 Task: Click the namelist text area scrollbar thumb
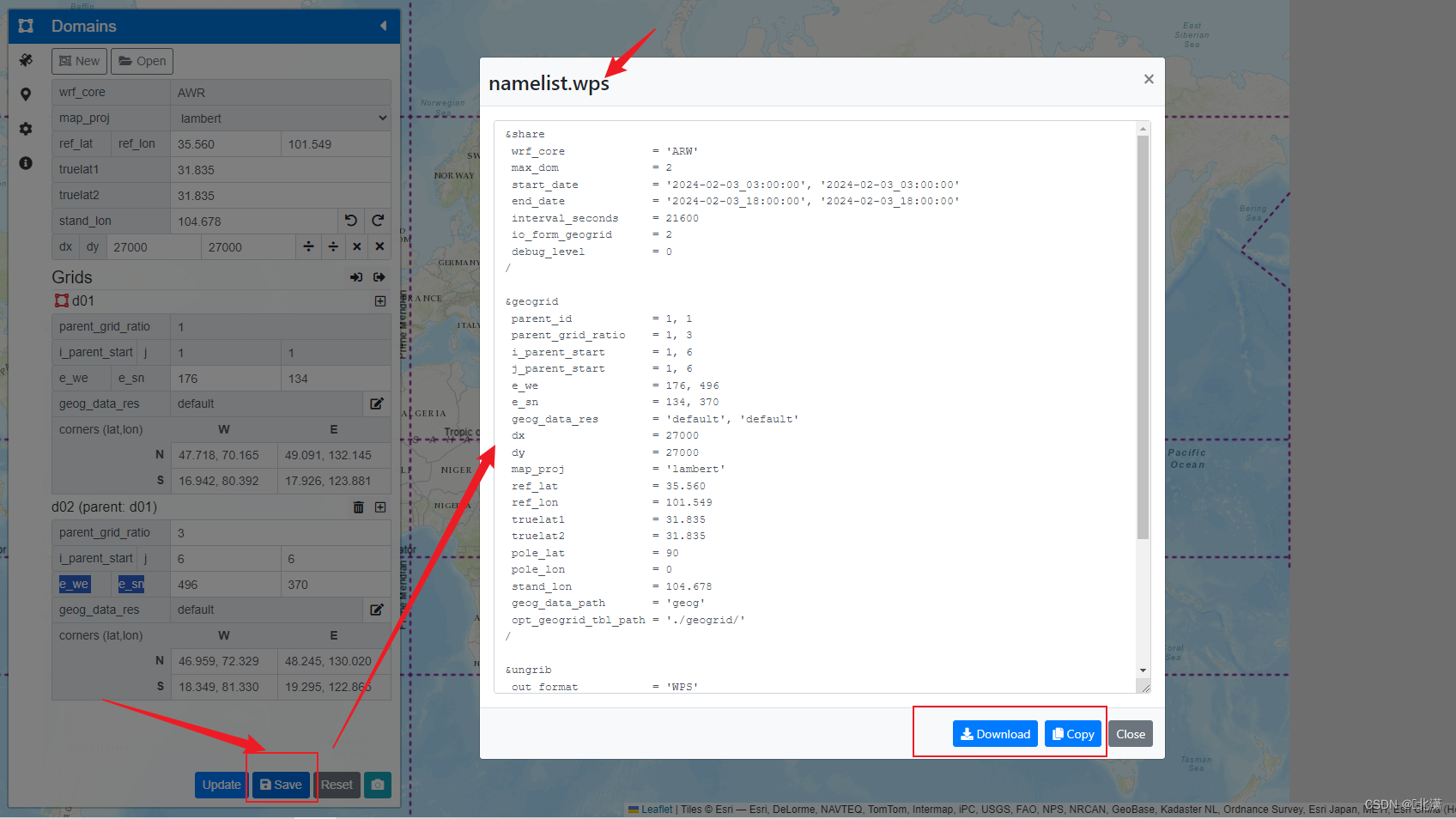1143,337
